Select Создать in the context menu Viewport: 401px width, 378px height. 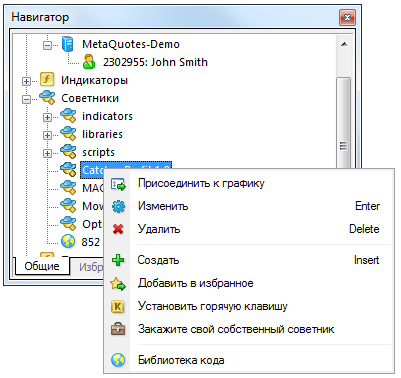point(249,260)
